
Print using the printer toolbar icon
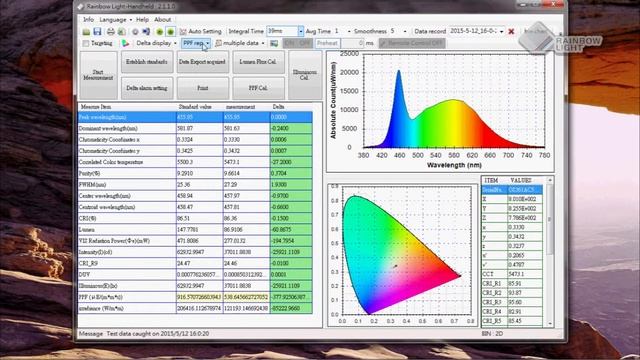pyautogui.click(x=111, y=31)
